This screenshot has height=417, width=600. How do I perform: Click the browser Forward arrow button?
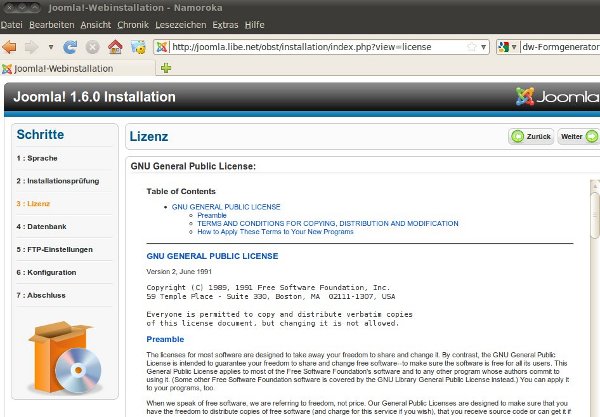click(x=31, y=47)
